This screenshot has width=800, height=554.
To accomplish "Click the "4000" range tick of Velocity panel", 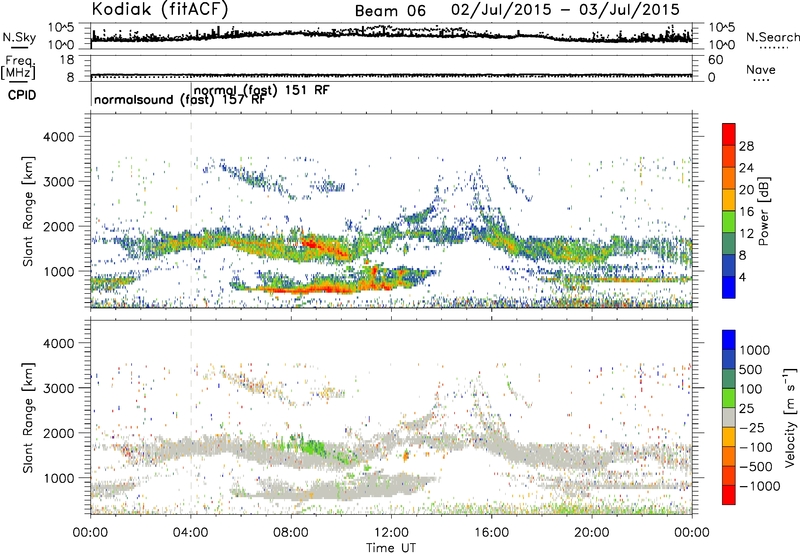I will coord(59,343).
